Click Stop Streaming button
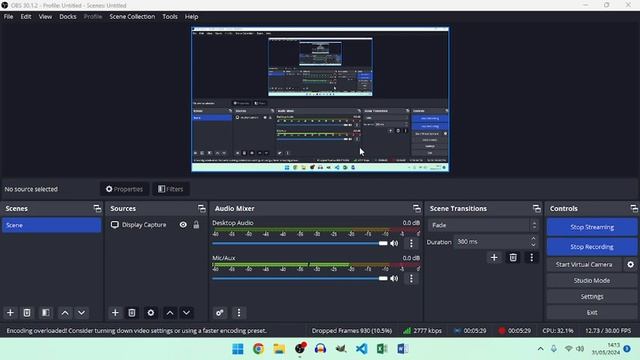640x360 pixels. pyautogui.click(x=592, y=227)
